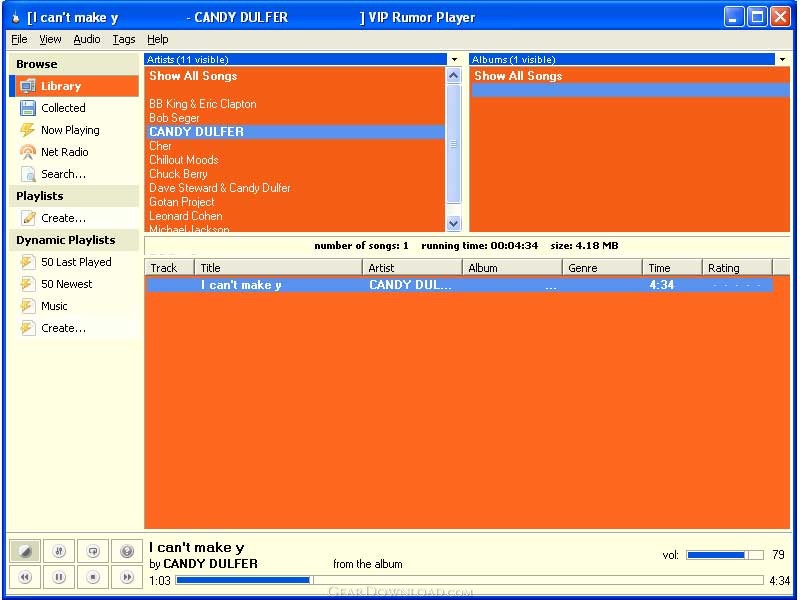800x600 pixels.
Task: Open the 50 Last Played dynamic playlist
Action: pos(74,262)
